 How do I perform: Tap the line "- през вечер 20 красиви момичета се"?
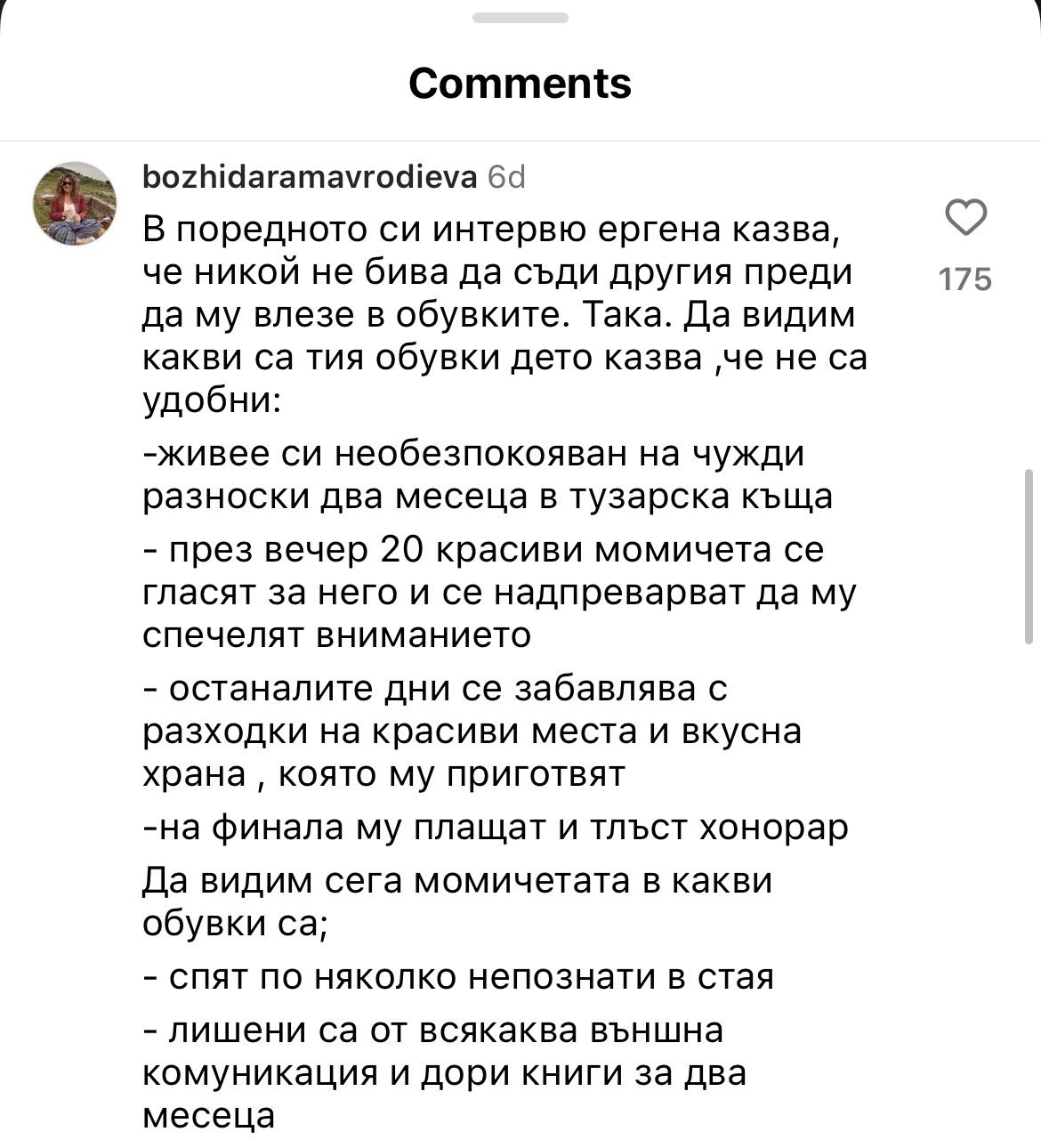click(483, 550)
